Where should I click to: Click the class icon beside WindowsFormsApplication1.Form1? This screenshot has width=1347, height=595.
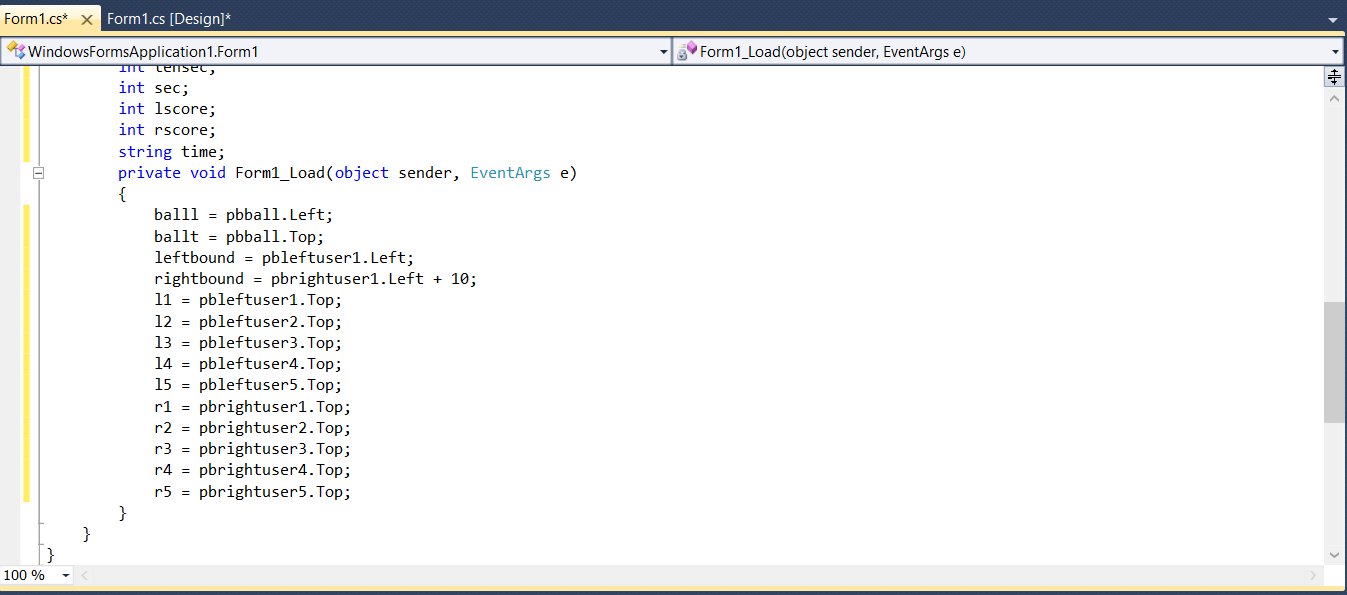pyautogui.click(x=14, y=51)
